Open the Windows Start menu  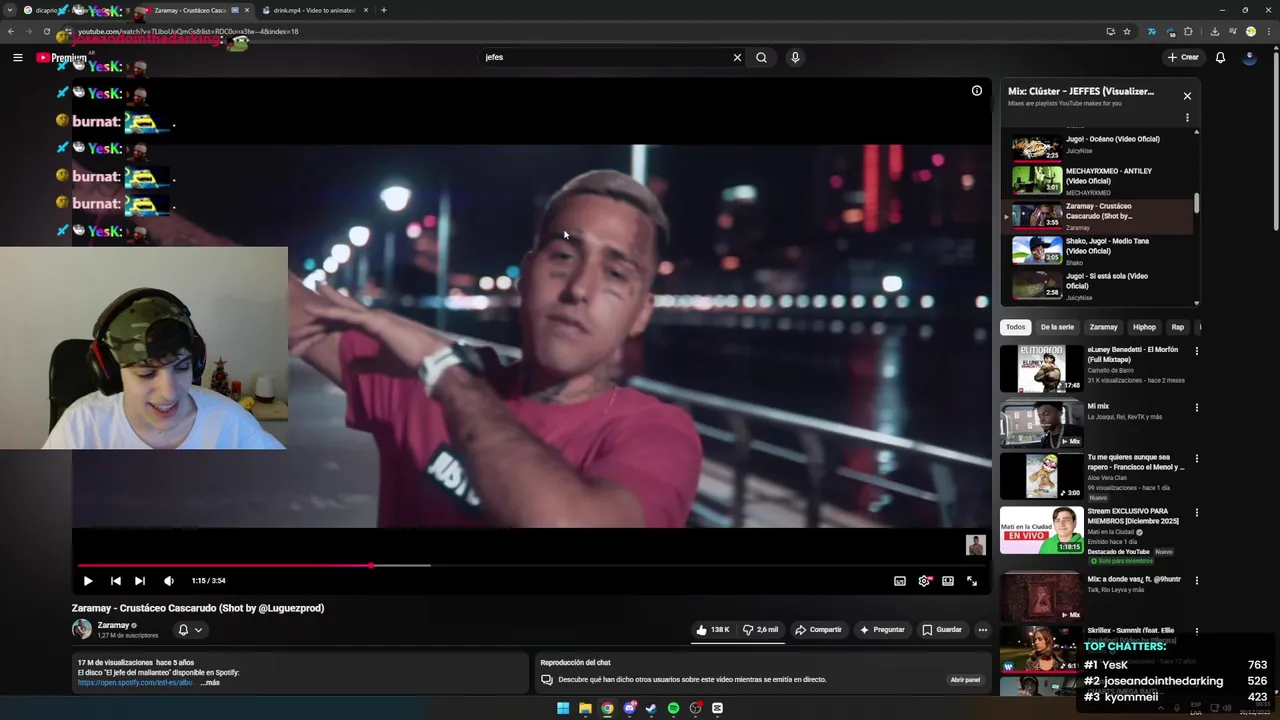coord(563,708)
